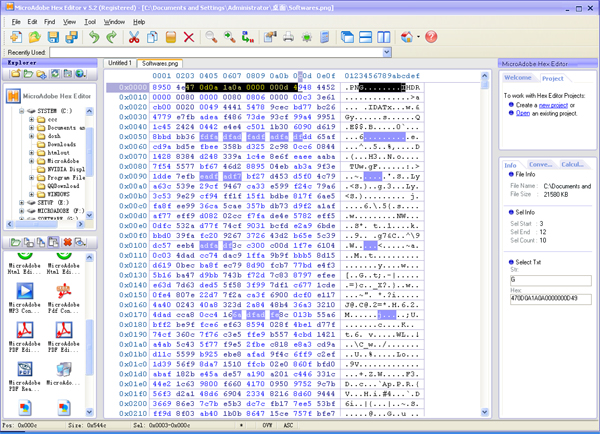Click the green Redo arrow
The width and height of the screenshot is (600, 434).
(x=112, y=37)
